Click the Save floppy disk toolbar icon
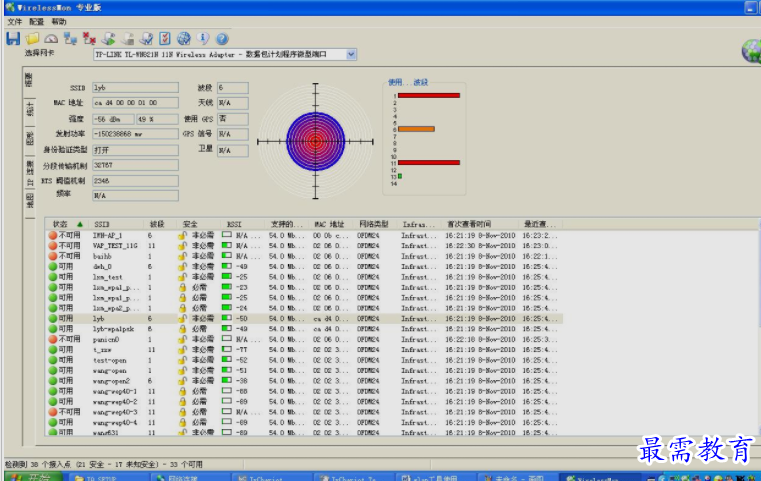Viewport: 761px width, 481px height. (13, 38)
